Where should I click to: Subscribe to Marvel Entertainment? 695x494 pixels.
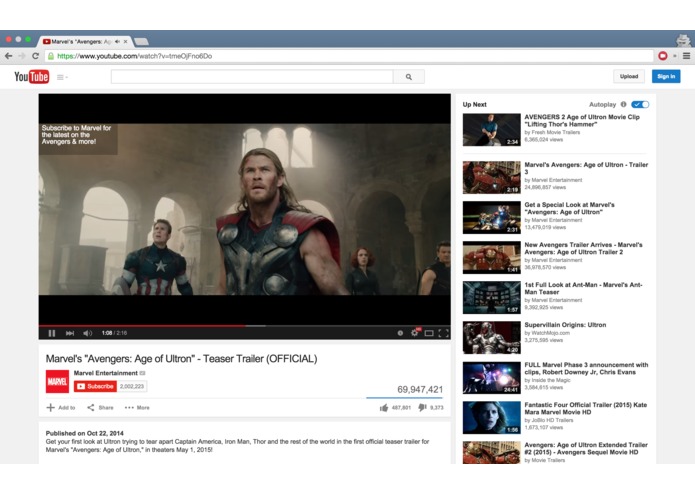point(95,386)
